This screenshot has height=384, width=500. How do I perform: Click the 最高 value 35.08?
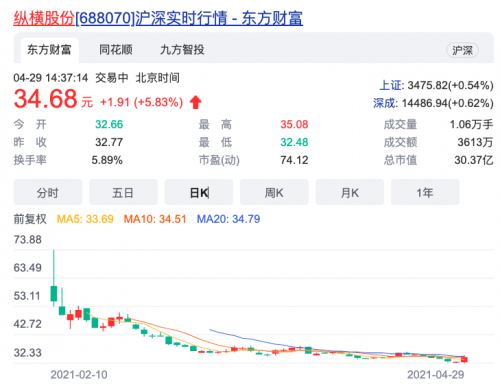pyautogui.click(x=294, y=124)
